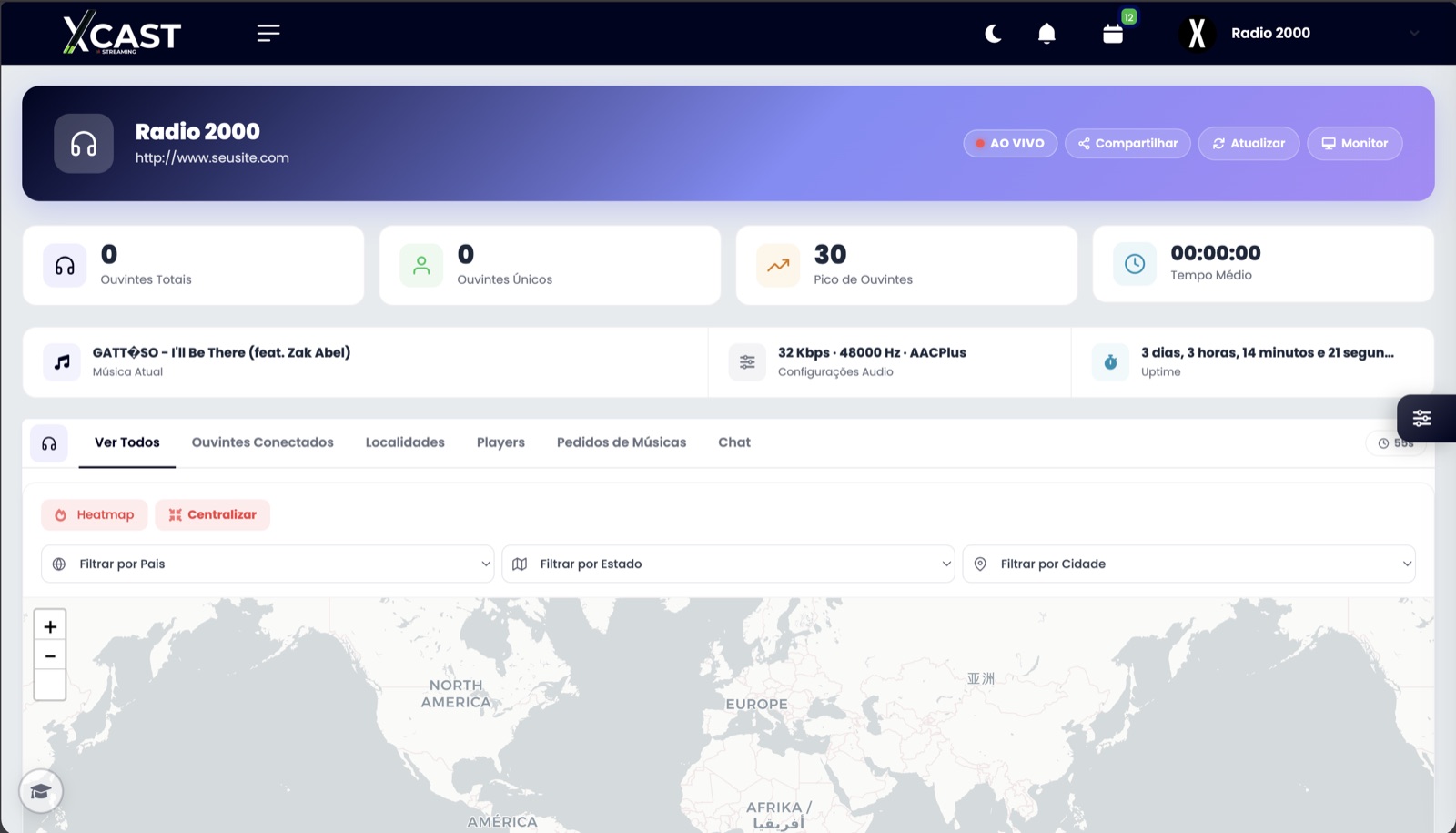
Task: Open the Players tab
Action: [x=500, y=442]
